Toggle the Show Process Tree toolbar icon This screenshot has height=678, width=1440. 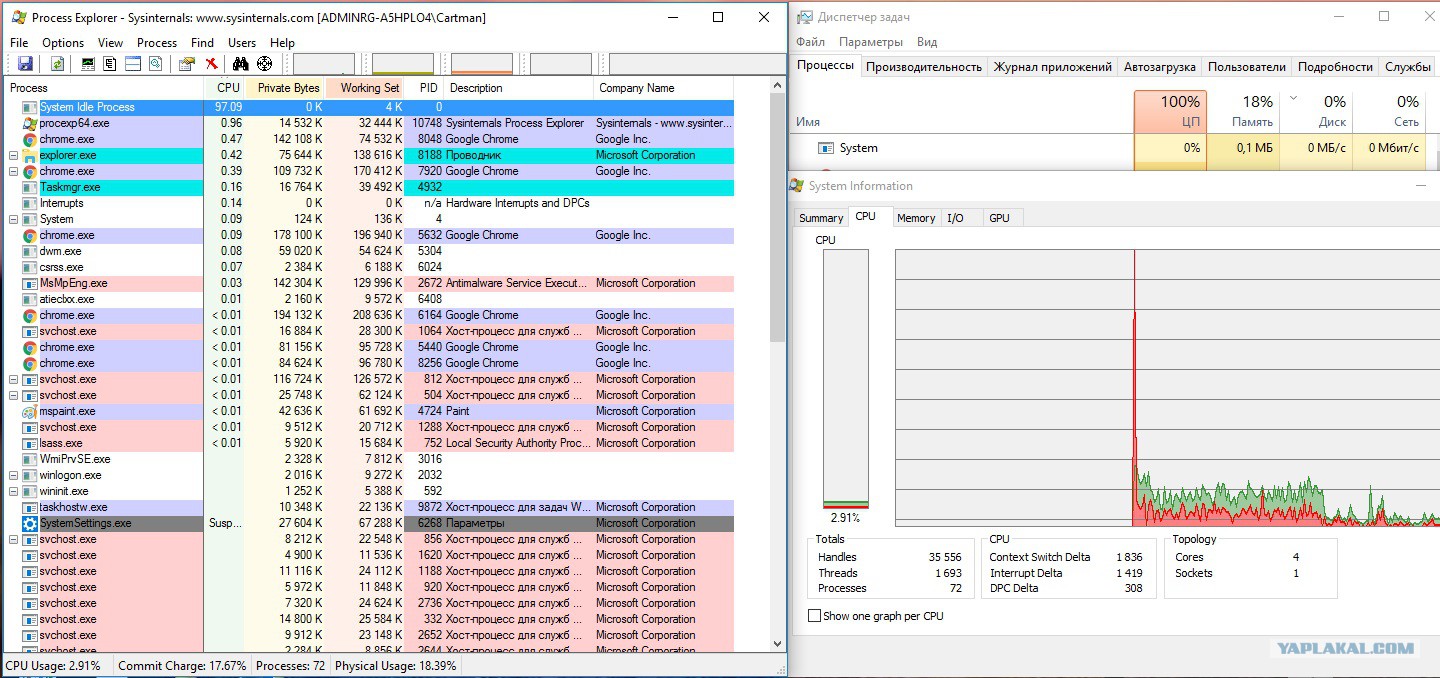click(x=110, y=64)
